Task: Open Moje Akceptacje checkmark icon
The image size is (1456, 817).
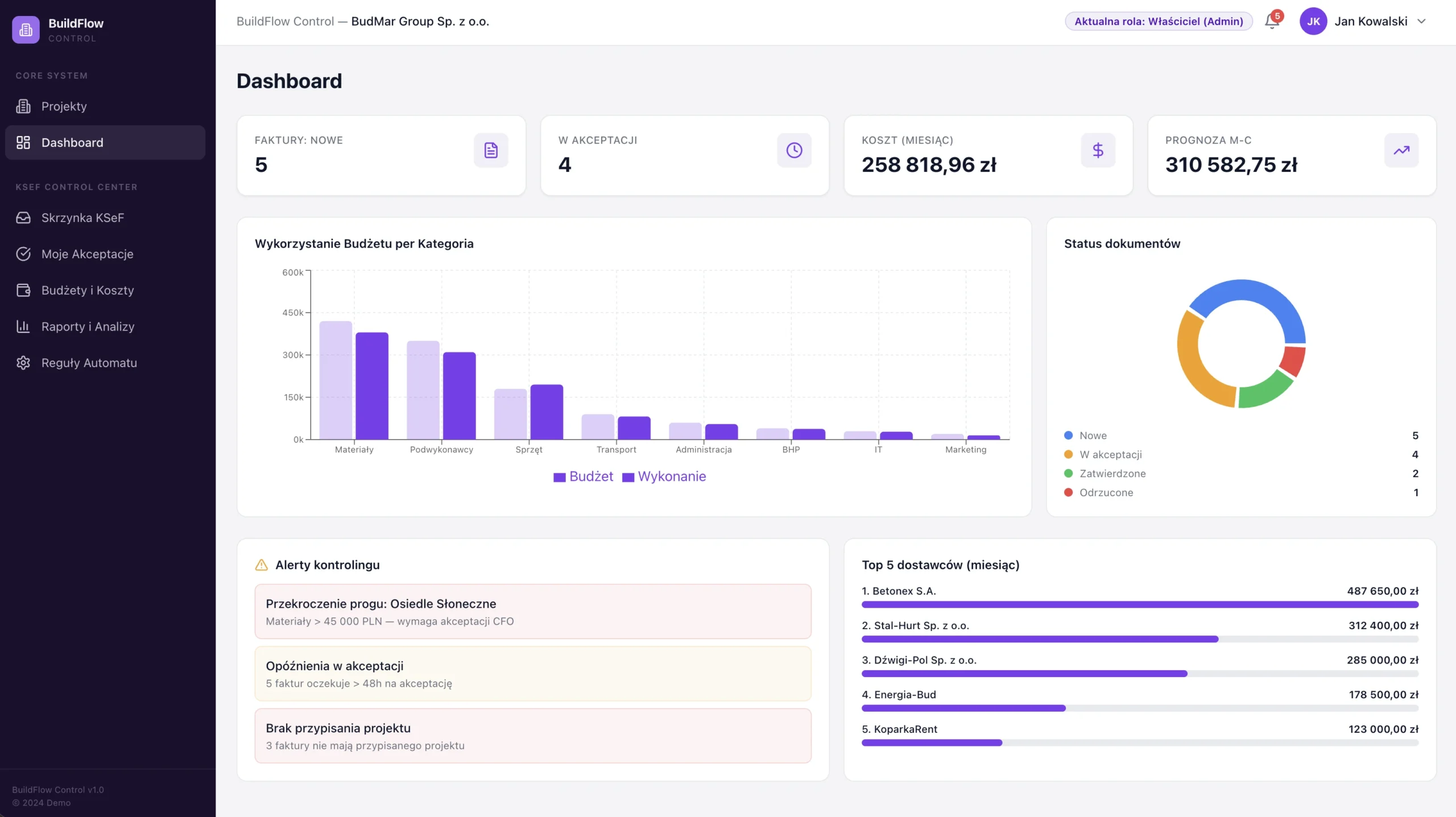Action: [x=23, y=254]
